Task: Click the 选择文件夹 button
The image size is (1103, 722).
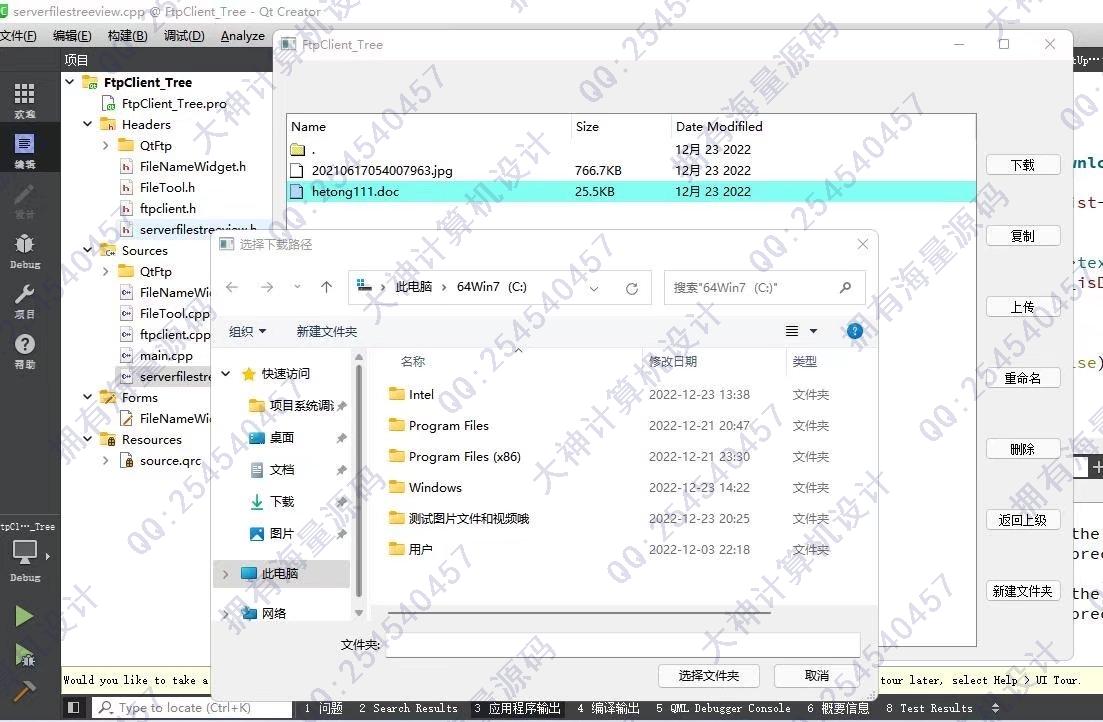Action: (x=708, y=676)
